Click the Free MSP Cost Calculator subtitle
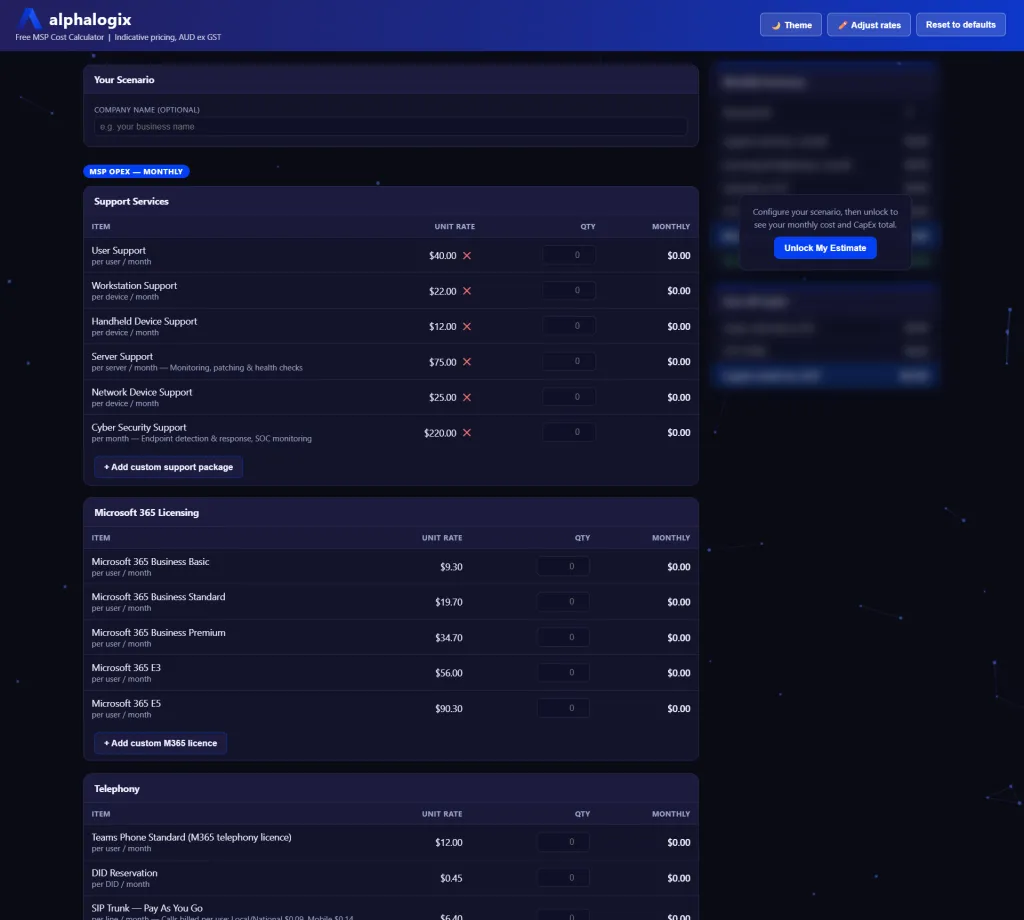 (x=59, y=37)
